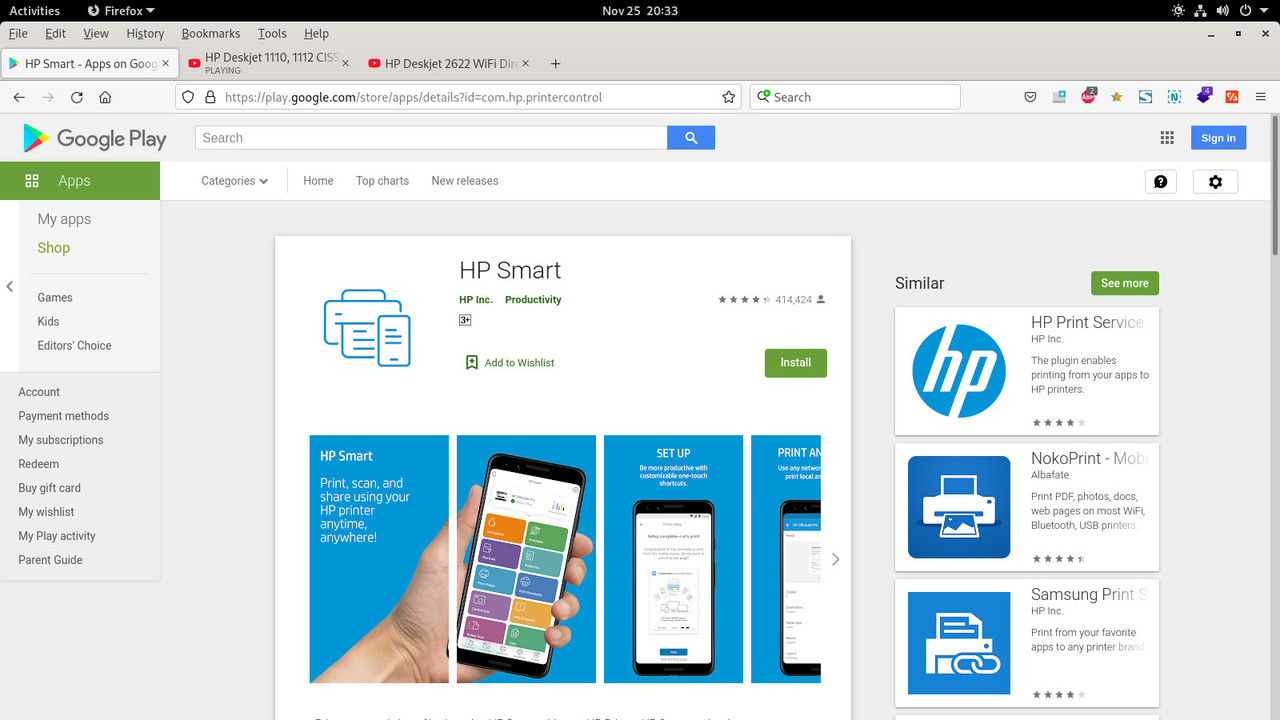The height and width of the screenshot is (720, 1280).
Task: Open the Help question mark icon
Action: [1160, 181]
